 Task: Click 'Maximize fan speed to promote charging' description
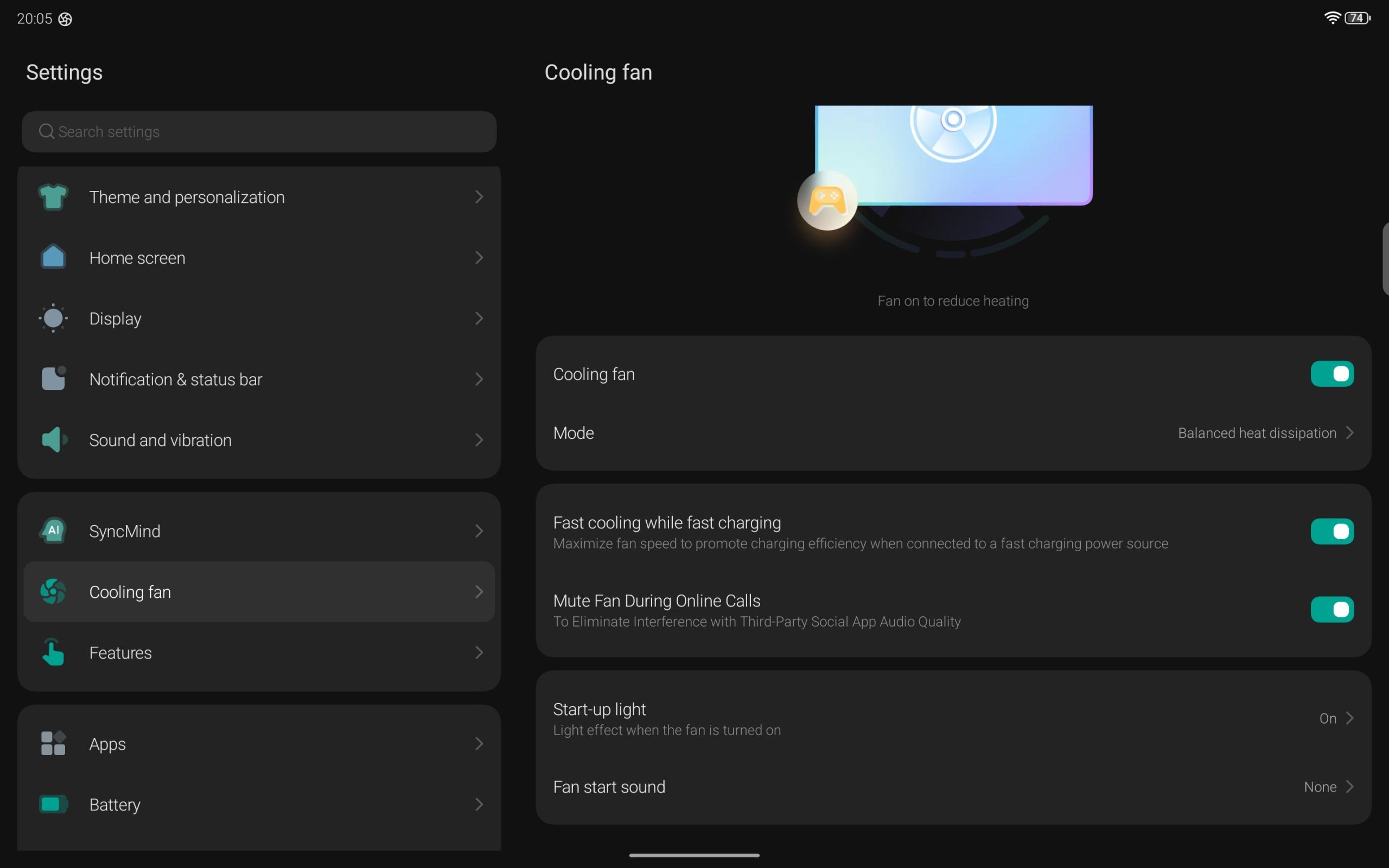861,543
